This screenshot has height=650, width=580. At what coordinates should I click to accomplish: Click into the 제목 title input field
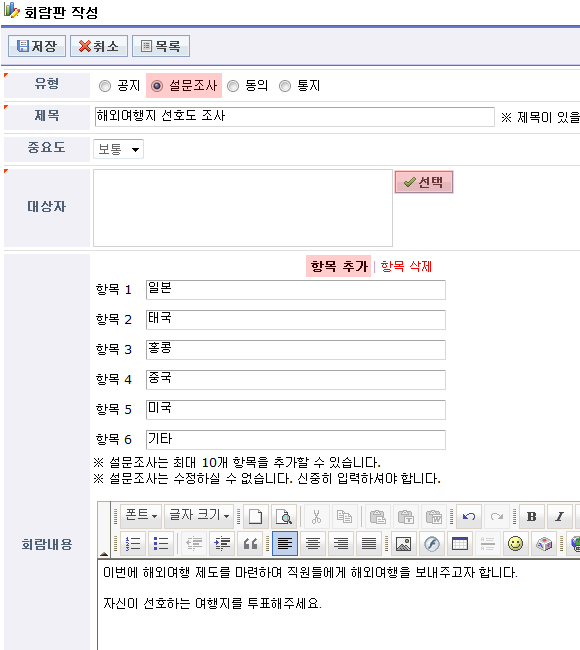[x=294, y=117]
